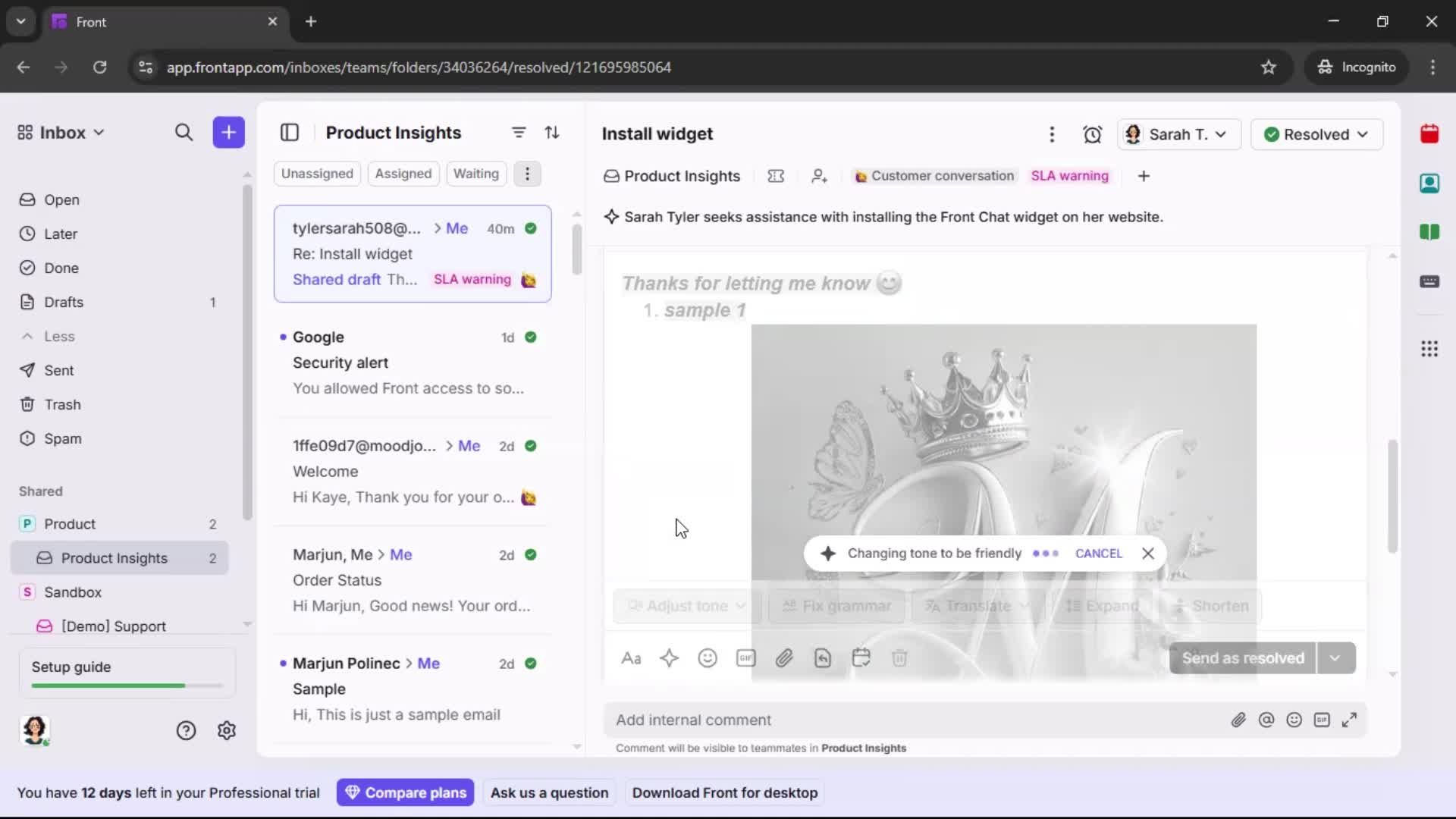This screenshot has height=819, width=1456.
Task: Switch to the Waiting tab
Action: coord(475,174)
